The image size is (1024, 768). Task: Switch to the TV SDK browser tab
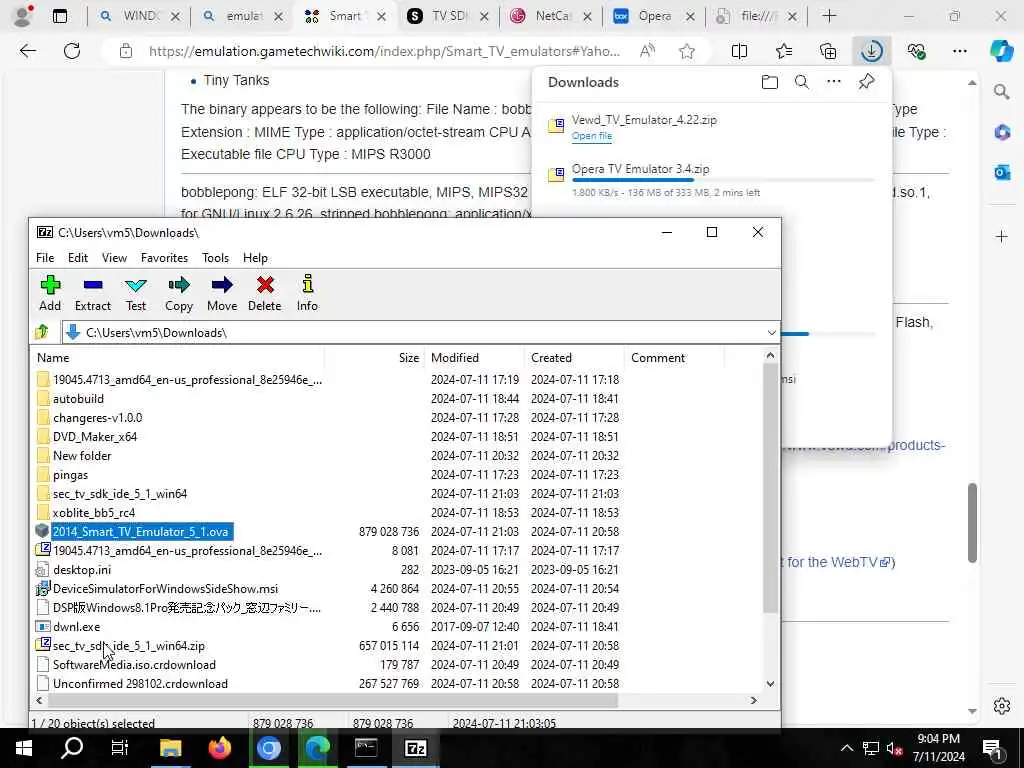pos(448,16)
